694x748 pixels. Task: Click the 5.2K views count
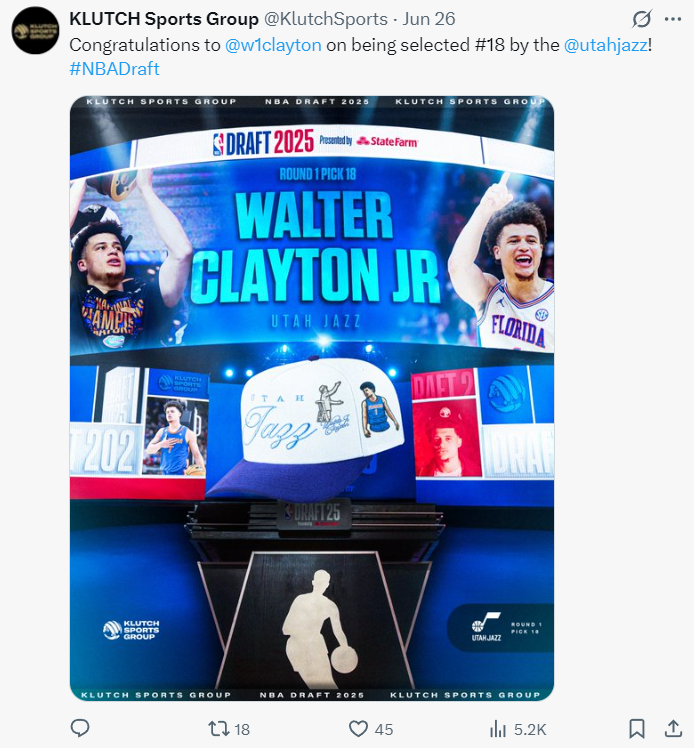click(530, 729)
